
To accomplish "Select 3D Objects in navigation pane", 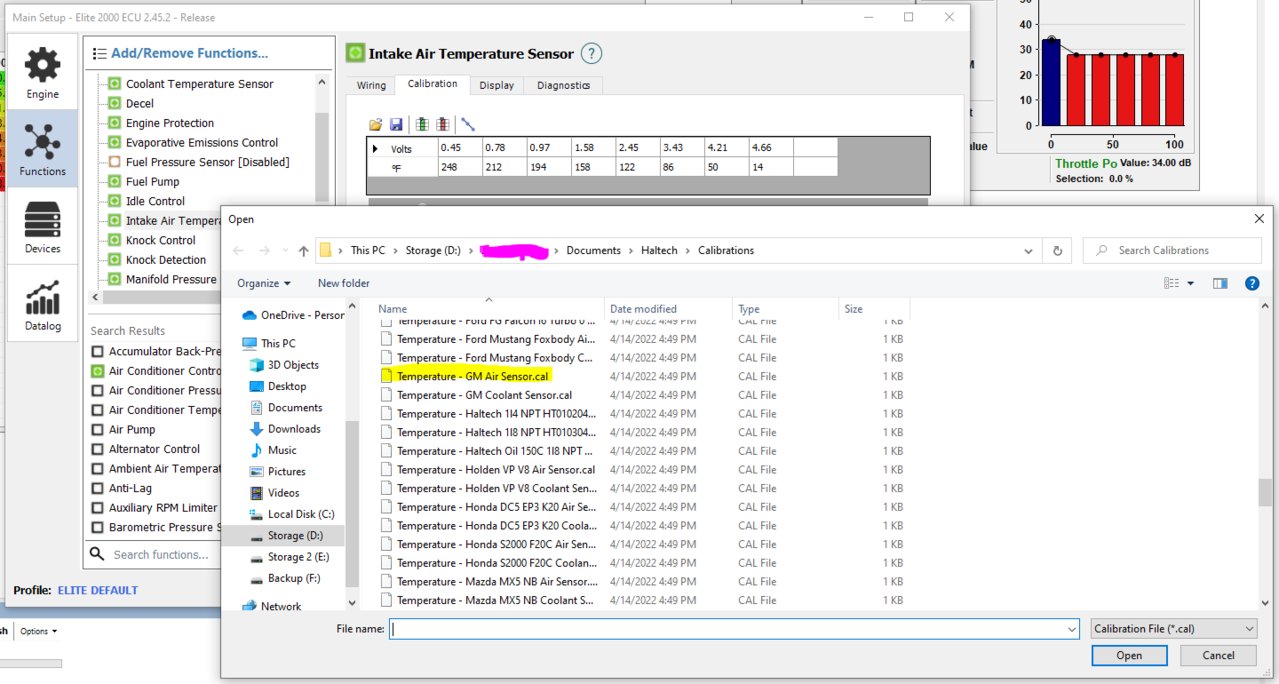I will (284, 365).
